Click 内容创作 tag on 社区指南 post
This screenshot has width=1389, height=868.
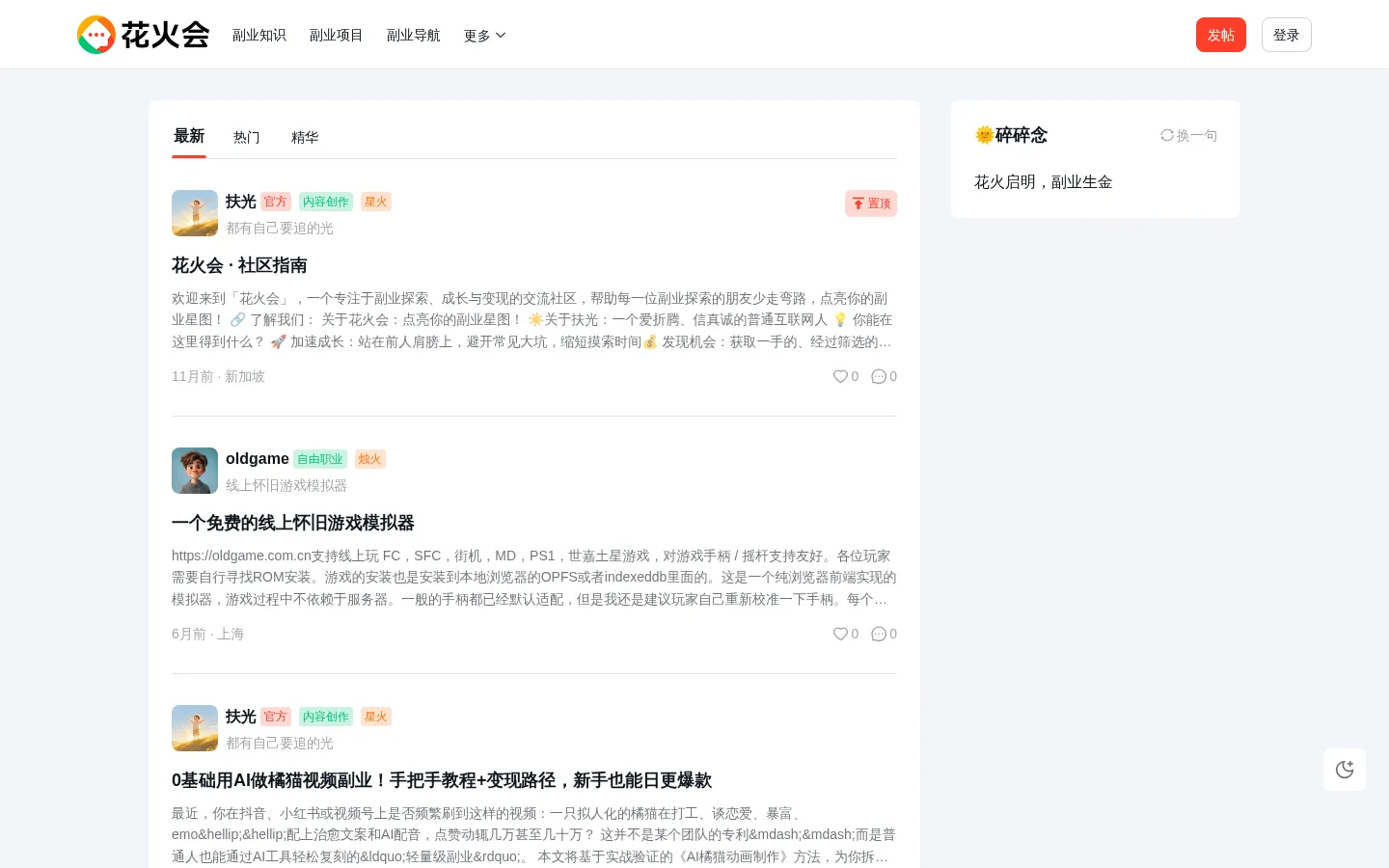[326, 202]
